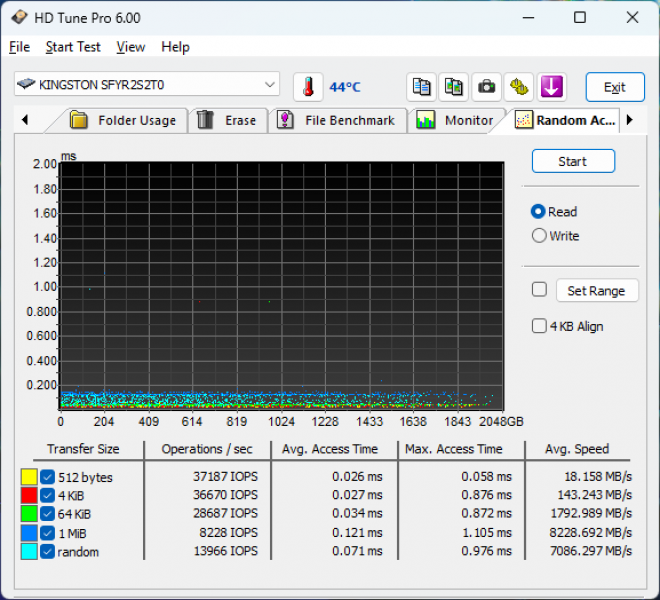The height and width of the screenshot is (600, 660).
Task: Click the Set Range button
Action: [597, 291]
